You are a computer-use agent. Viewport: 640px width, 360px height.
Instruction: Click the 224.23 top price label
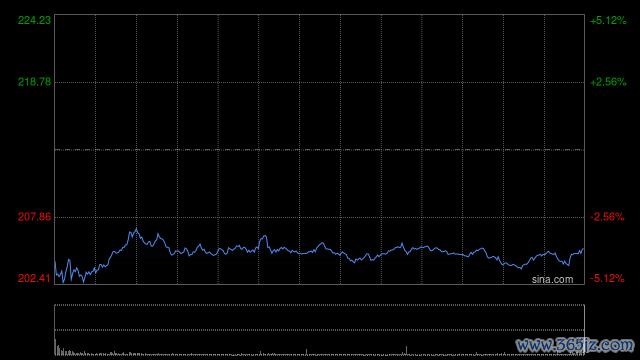pos(34,20)
